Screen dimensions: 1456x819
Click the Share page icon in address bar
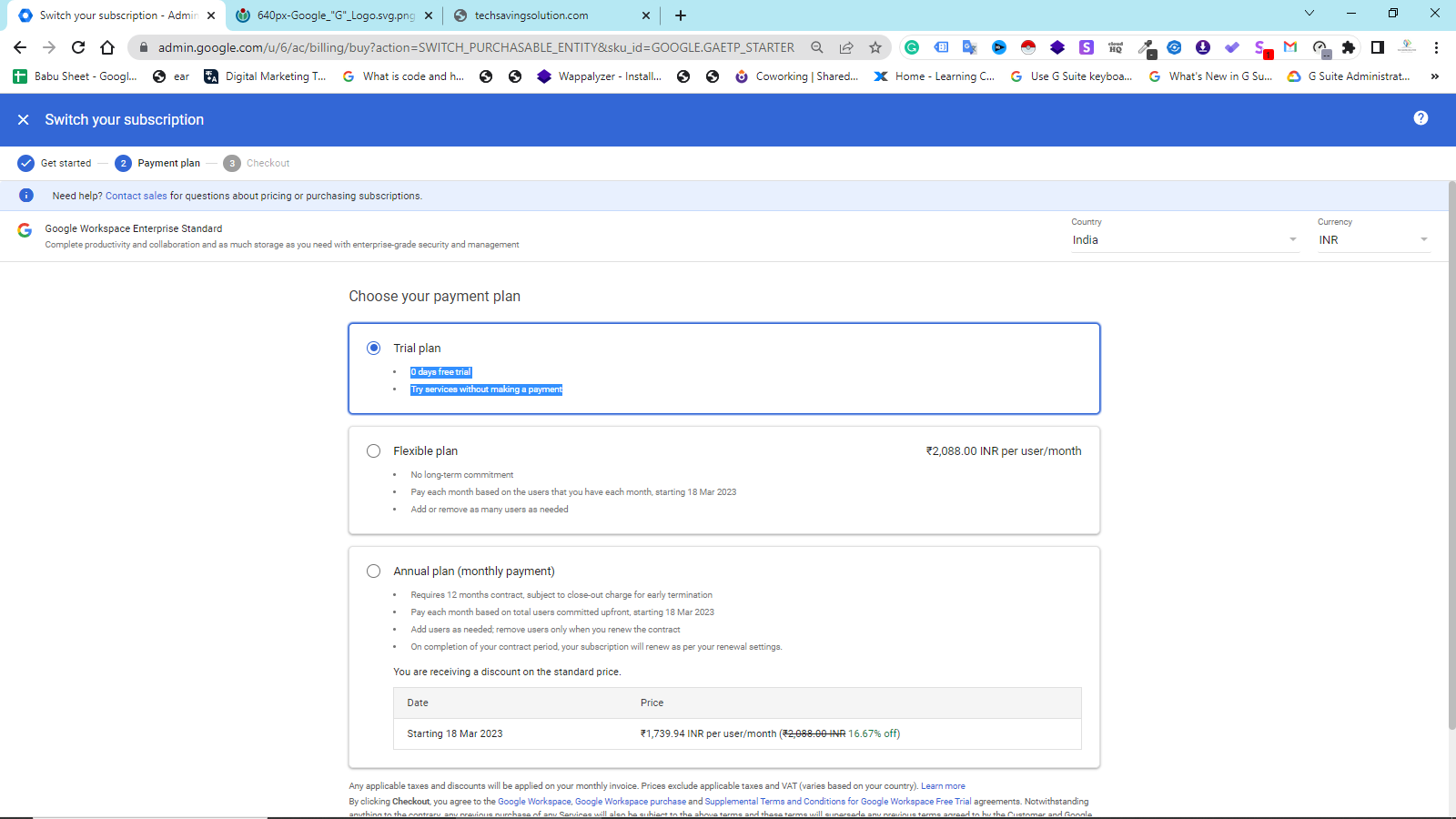tap(846, 47)
